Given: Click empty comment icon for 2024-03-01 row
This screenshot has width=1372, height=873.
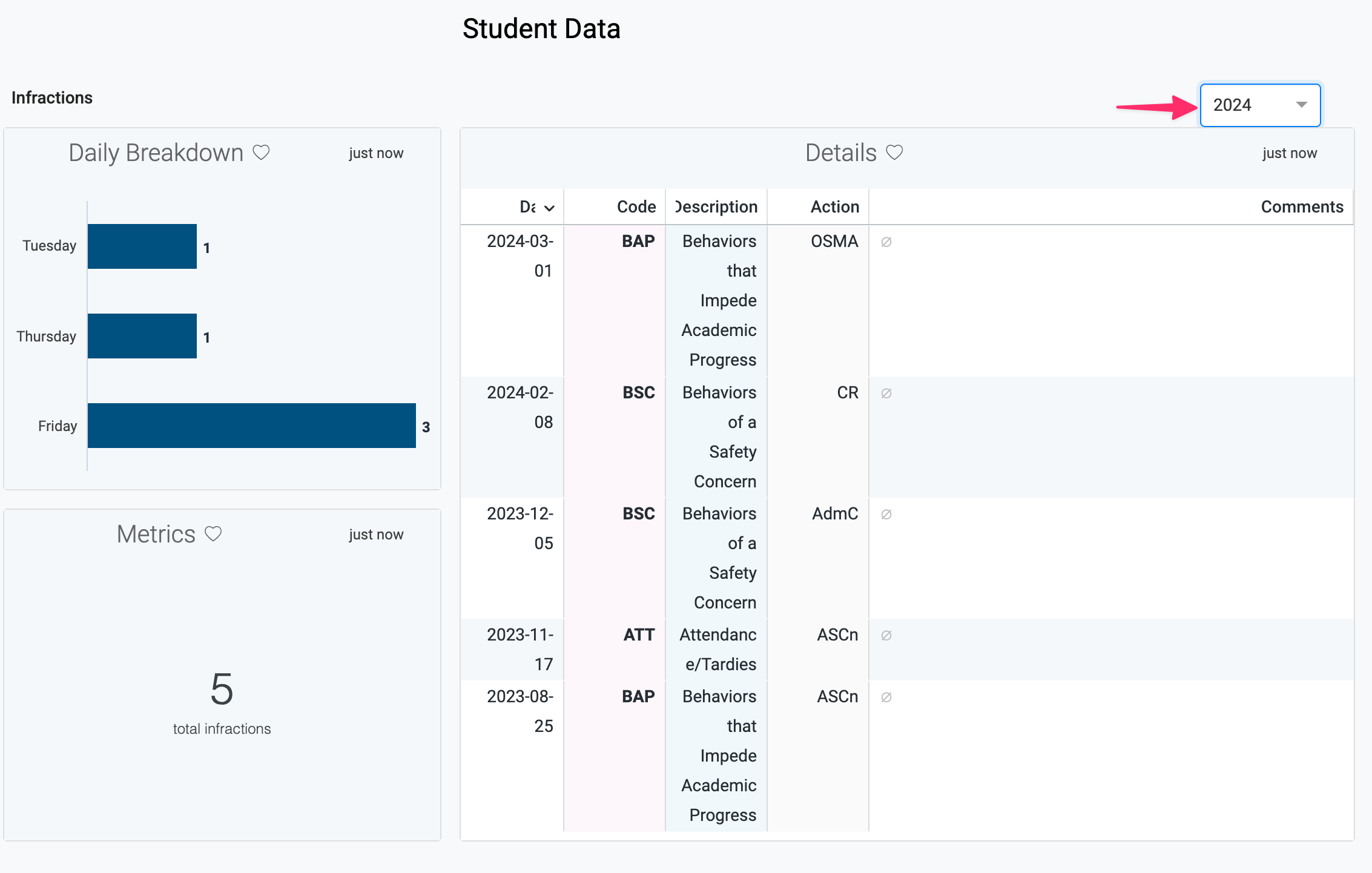Looking at the screenshot, I should coord(886,242).
